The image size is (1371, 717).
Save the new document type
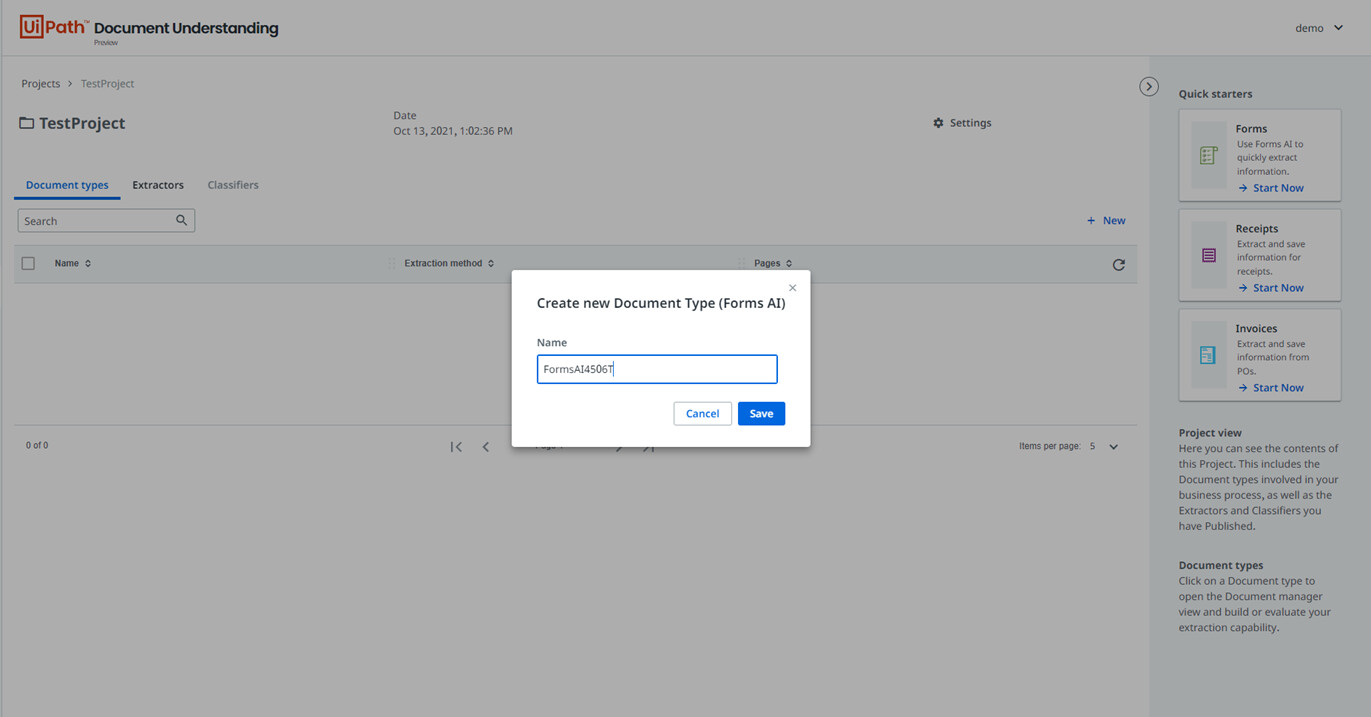(761, 414)
